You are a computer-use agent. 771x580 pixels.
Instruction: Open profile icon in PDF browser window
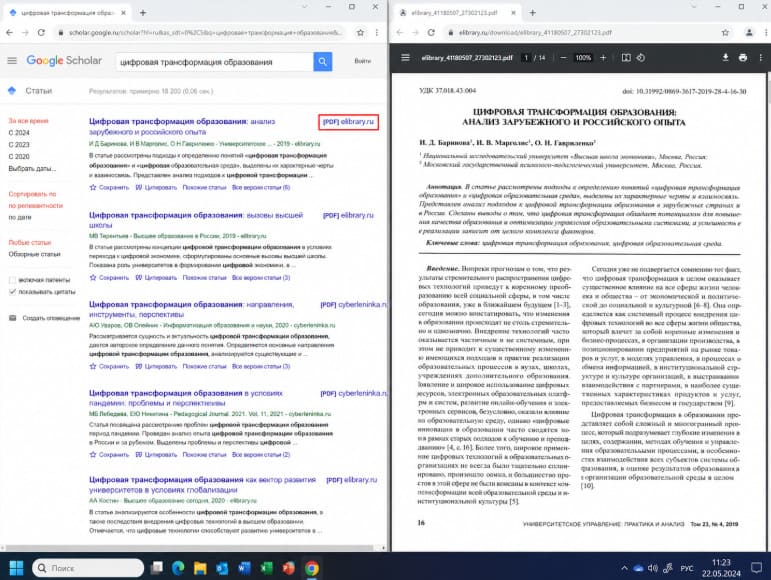pos(749,32)
